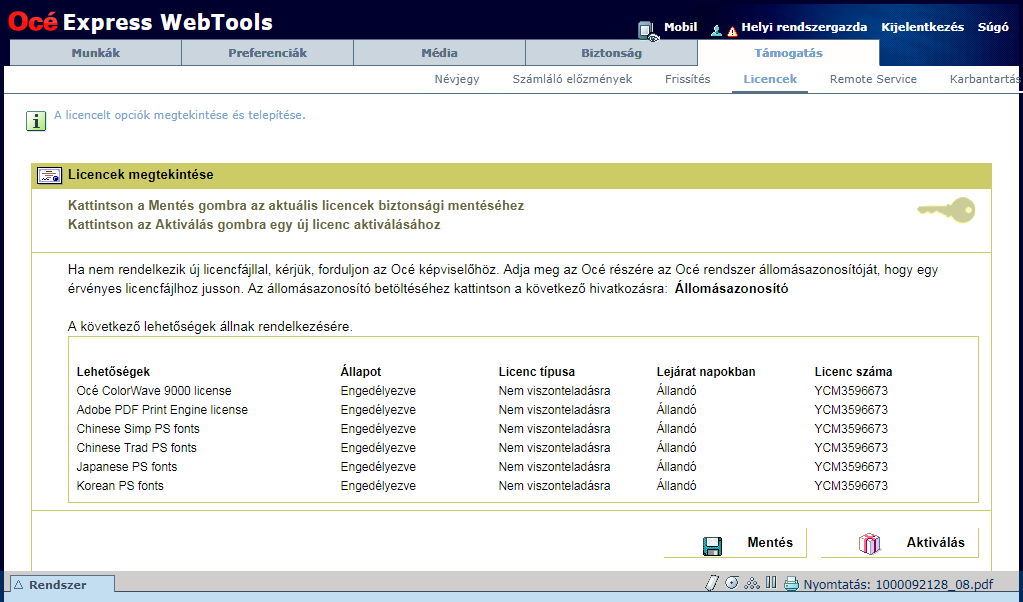Open the Súgó help link

993,27
